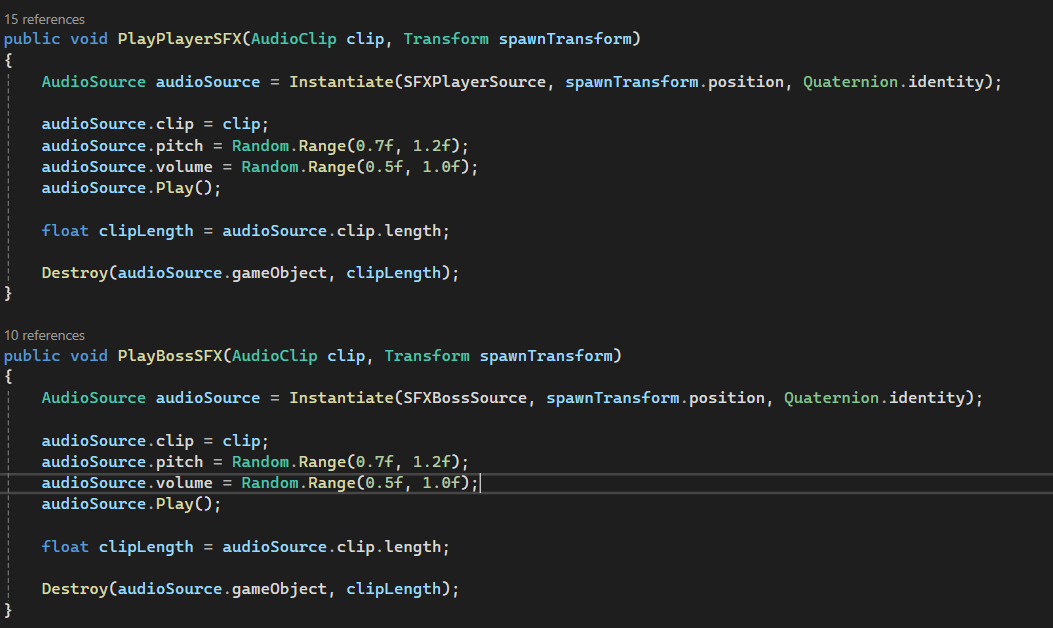Open the "10 references" CodeLens link
Viewport: 1053px width, 628px height.
pyautogui.click(x=44, y=335)
